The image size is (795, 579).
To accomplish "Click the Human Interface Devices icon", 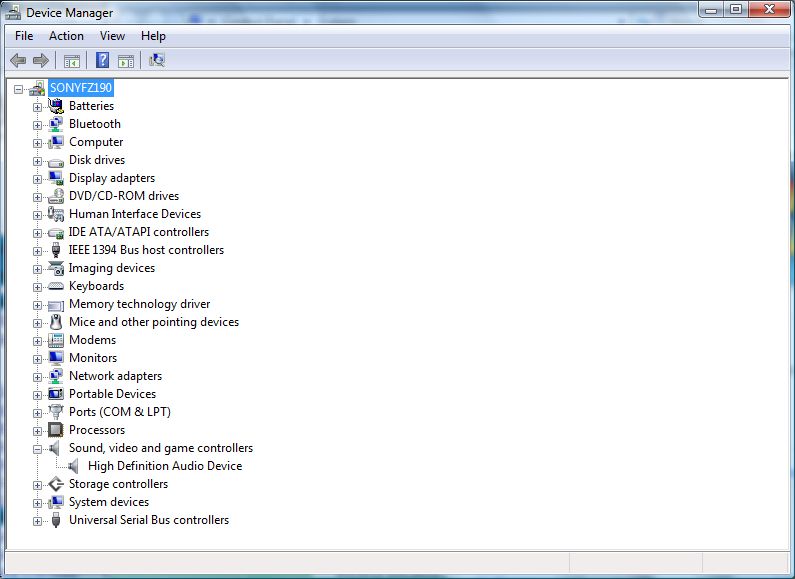I will click(56, 214).
